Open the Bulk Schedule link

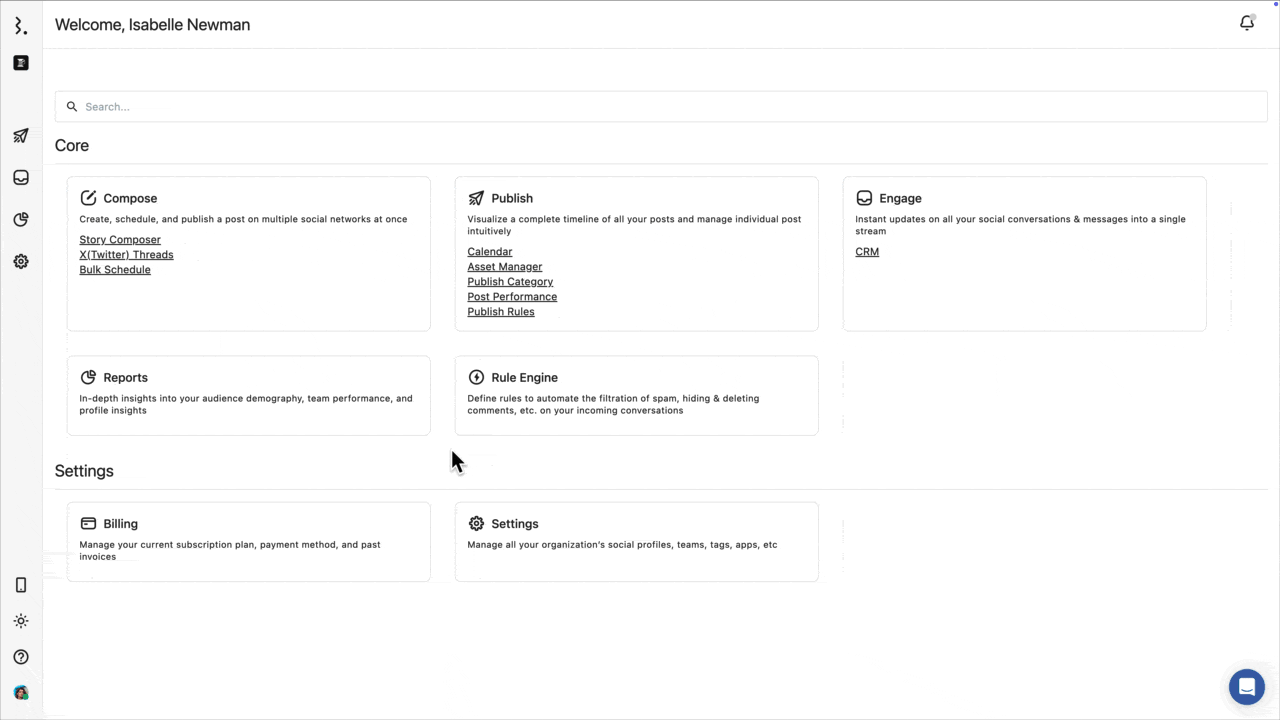coord(115,270)
